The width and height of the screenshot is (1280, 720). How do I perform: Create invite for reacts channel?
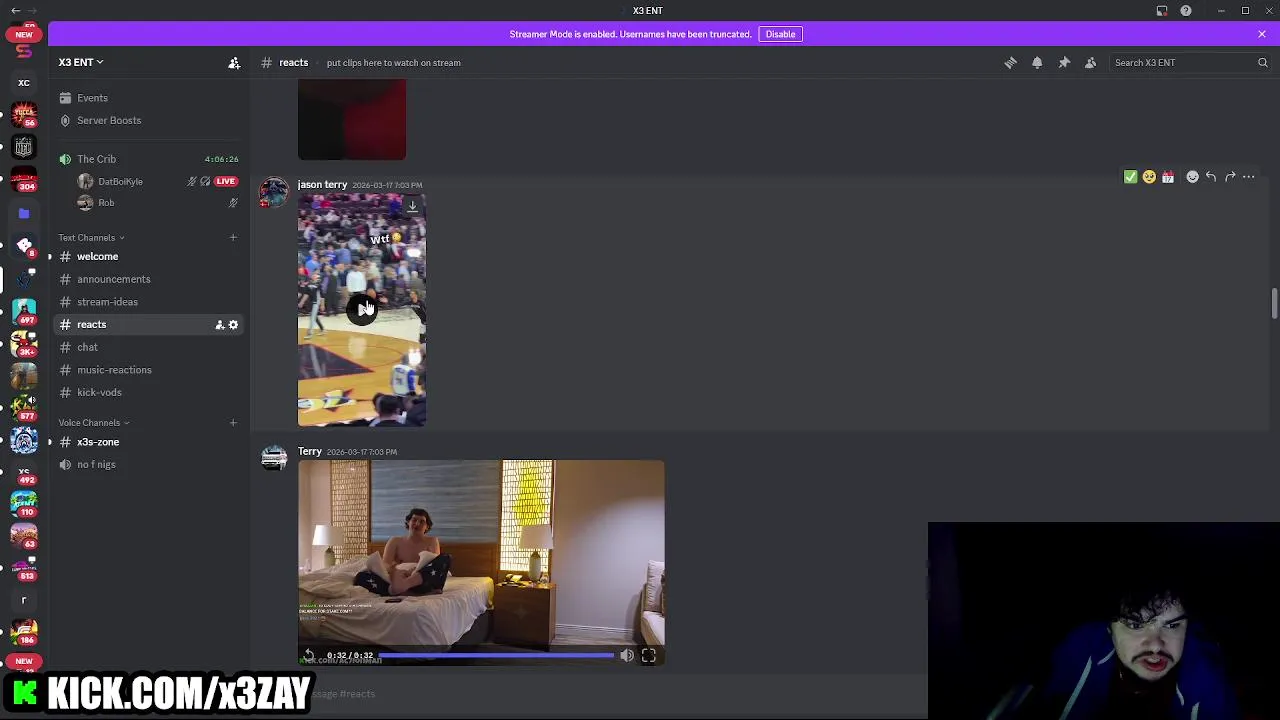[x=220, y=325]
